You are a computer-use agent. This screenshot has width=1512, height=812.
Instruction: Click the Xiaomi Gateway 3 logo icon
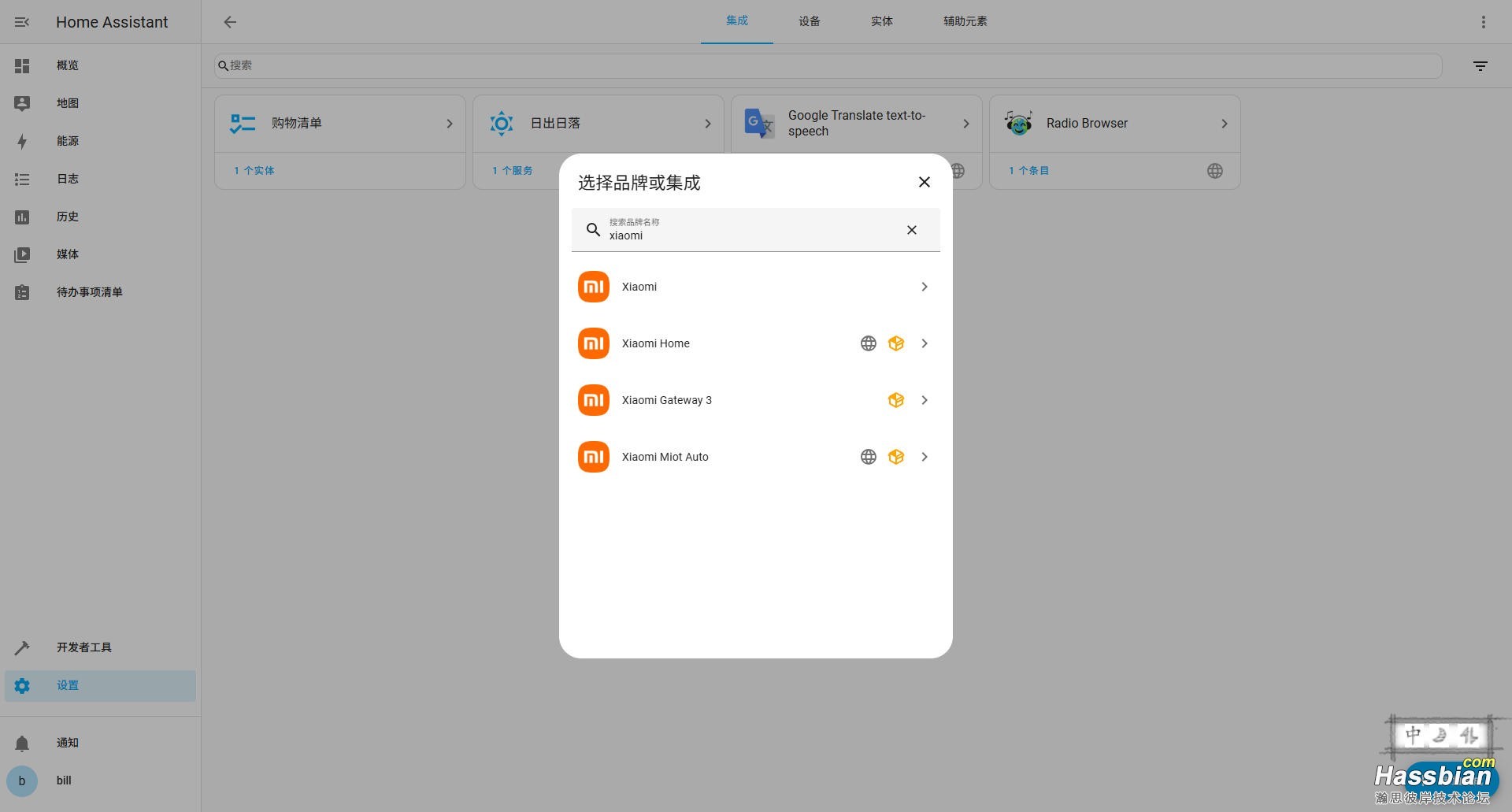[x=594, y=400]
